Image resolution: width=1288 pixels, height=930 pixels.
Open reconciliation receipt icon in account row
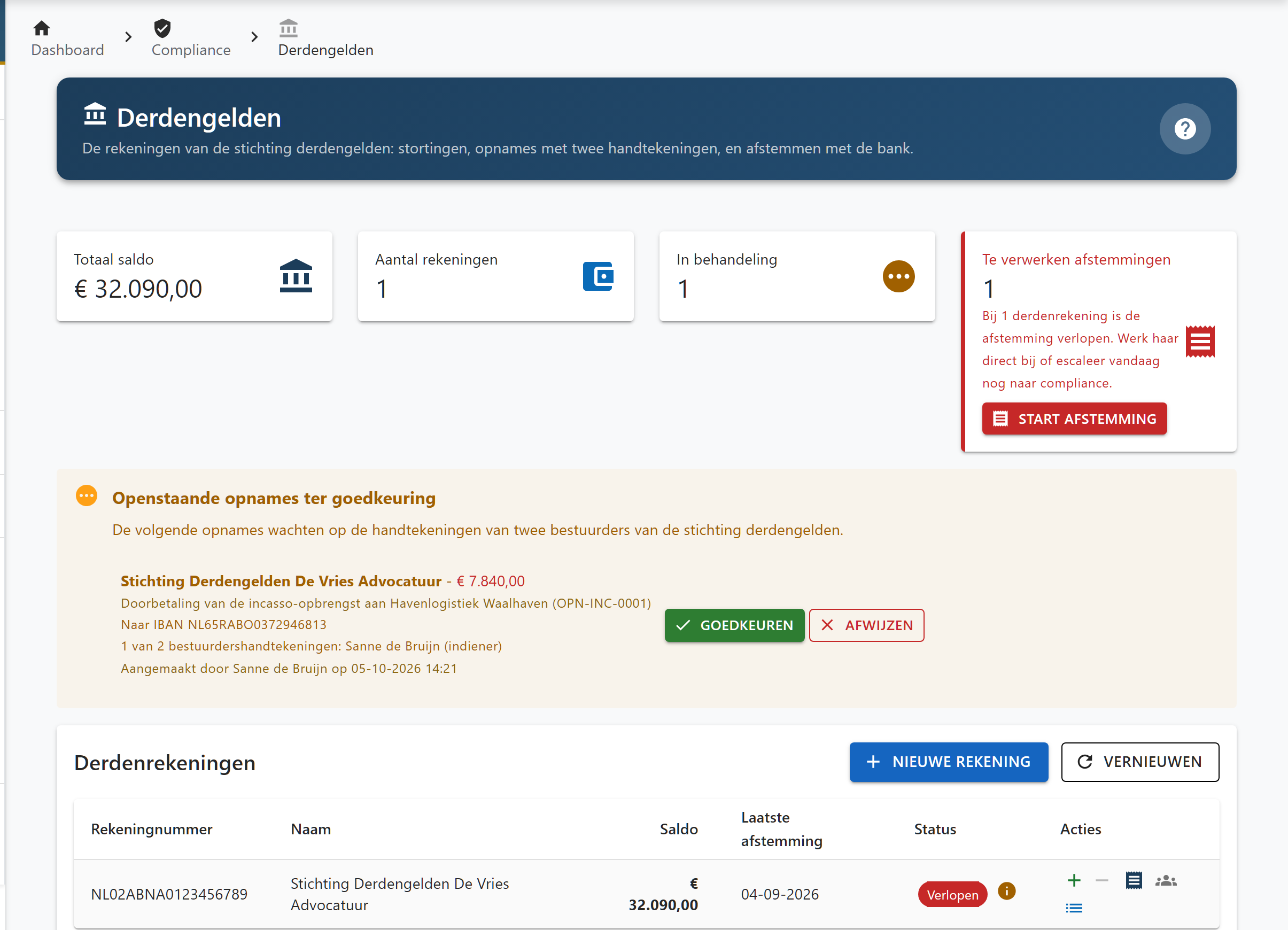tap(1134, 881)
